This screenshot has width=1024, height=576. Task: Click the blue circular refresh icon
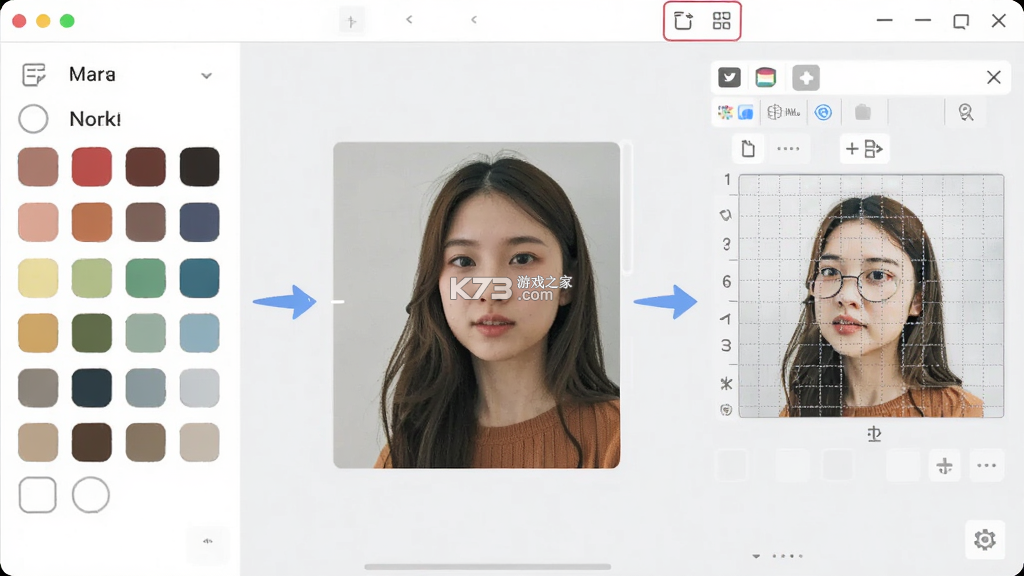pos(824,112)
